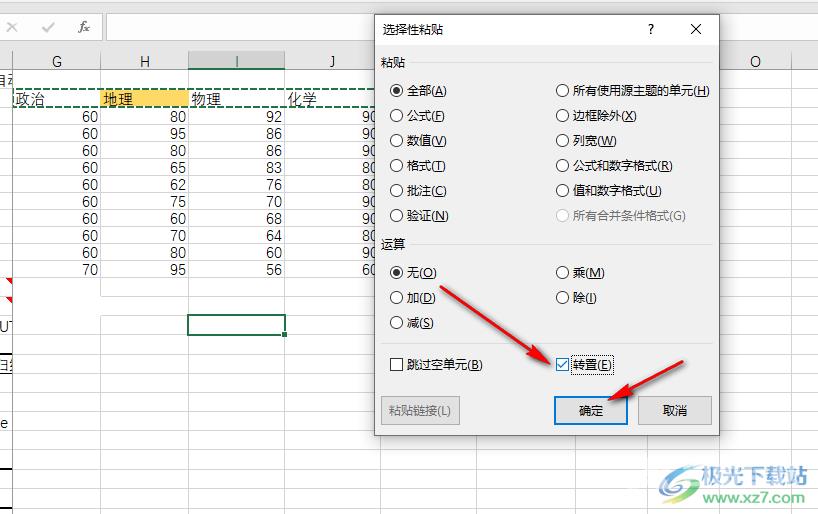
Task: Click the cell containing 76
Action: [x=236, y=185]
